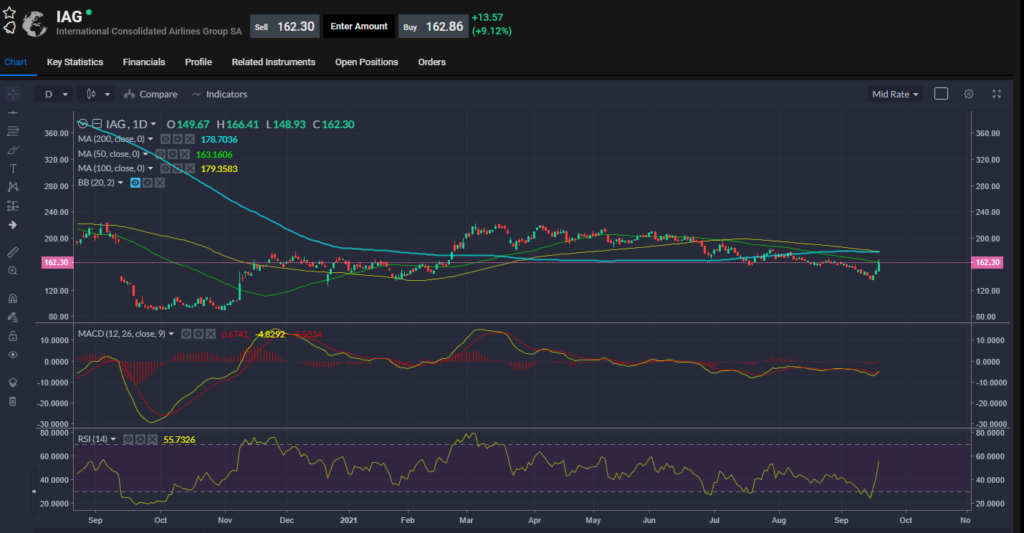Image resolution: width=1024 pixels, height=533 pixels.
Task: Click the Enter Amount field
Action: tap(359, 27)
